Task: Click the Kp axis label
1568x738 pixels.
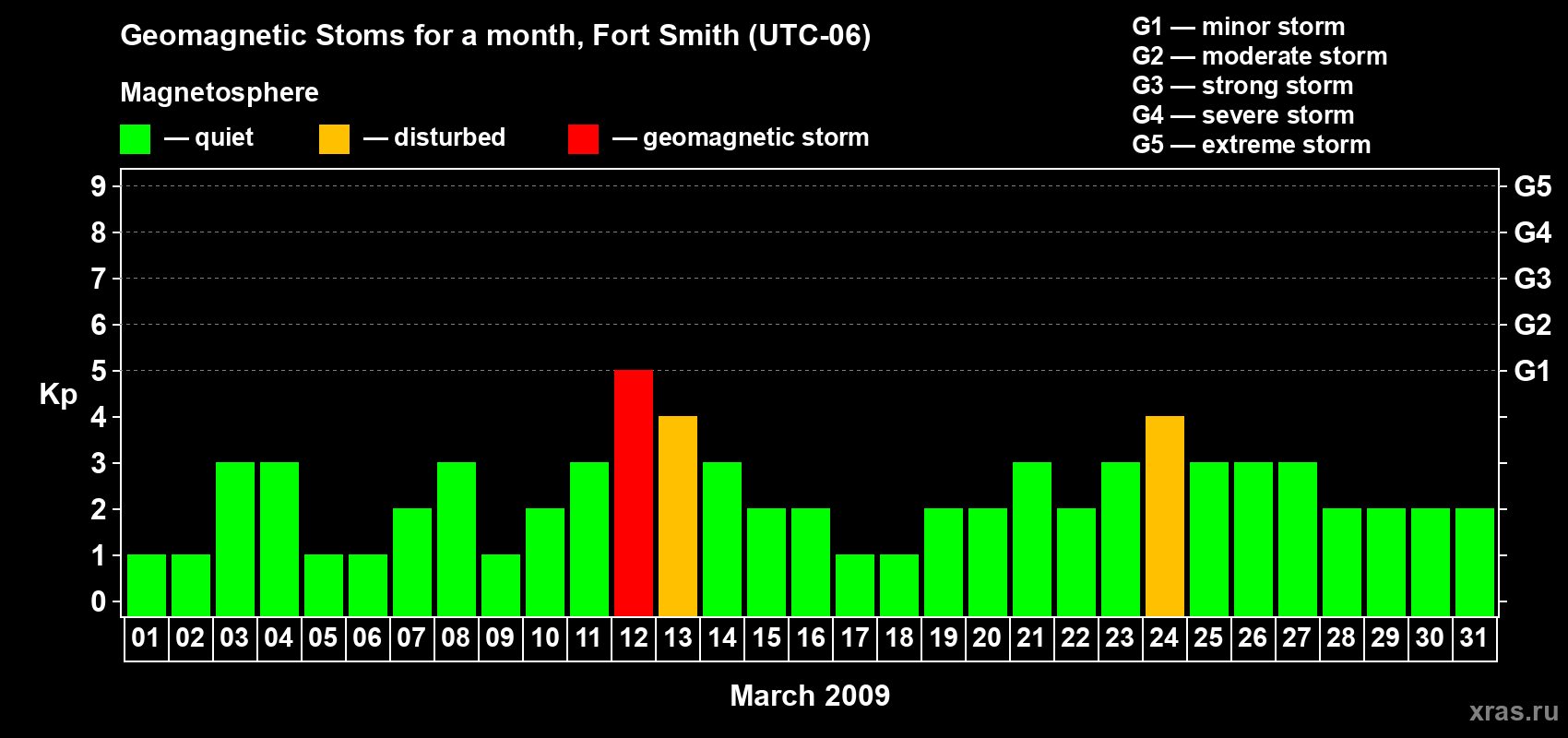Action: [x=58, y=395]
